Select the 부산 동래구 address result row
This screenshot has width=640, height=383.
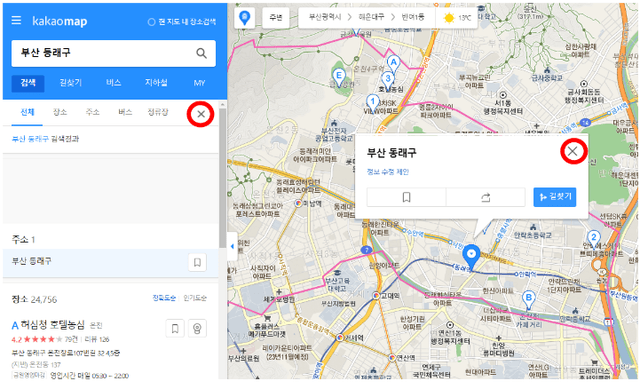[111, 263]
